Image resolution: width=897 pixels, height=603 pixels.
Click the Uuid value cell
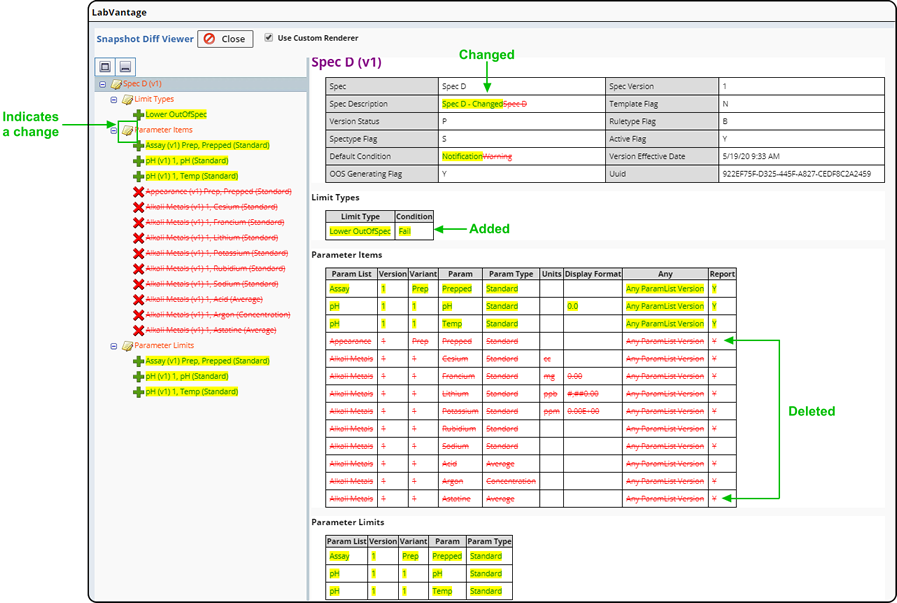pyautogui.click(x=801, y=174)
